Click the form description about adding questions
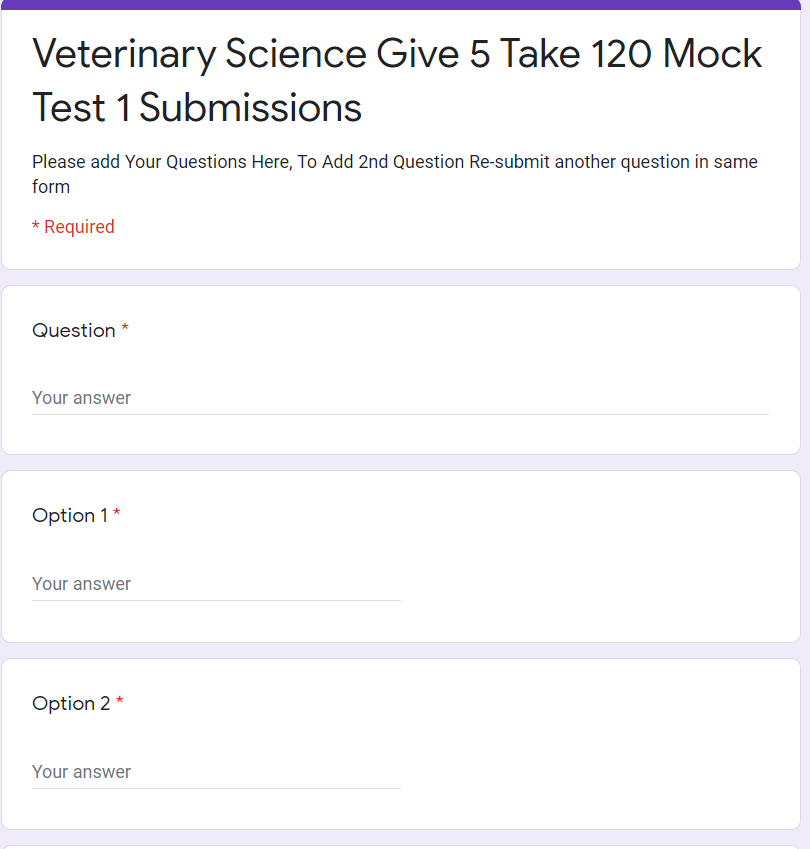This screenshot has width=810, height=849. (x=395, y=174)
